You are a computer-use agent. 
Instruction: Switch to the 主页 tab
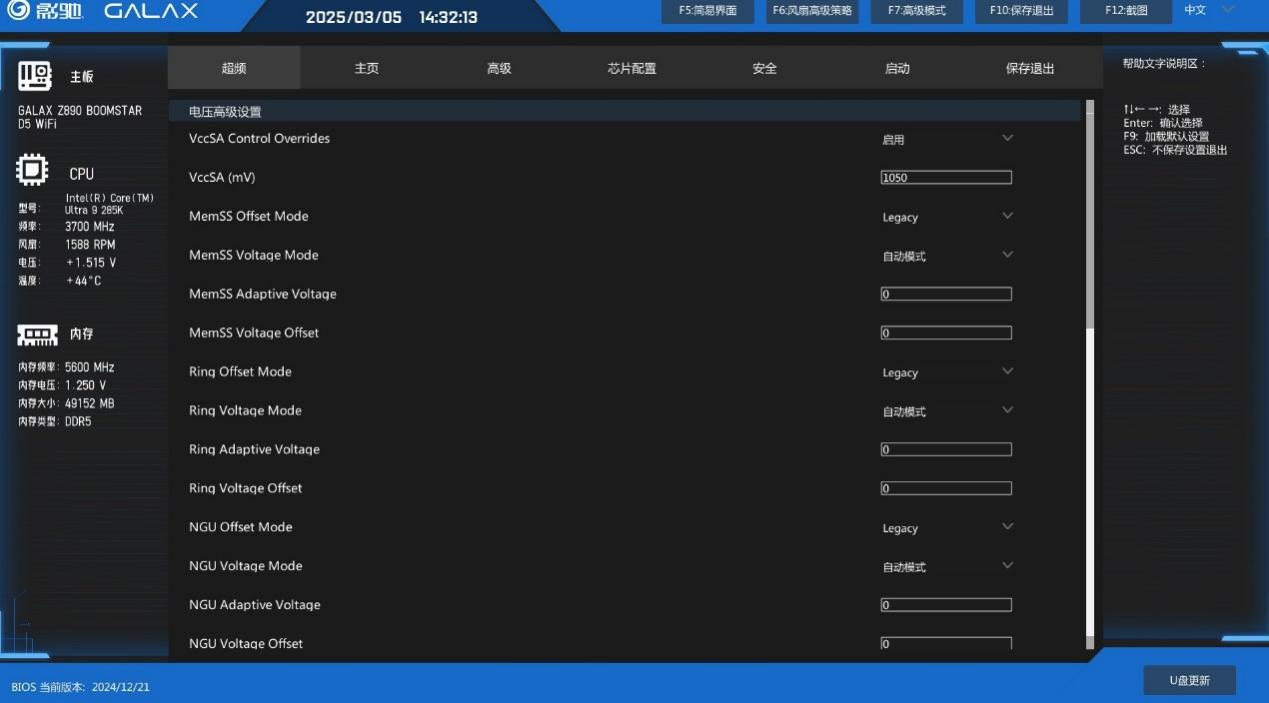366,68
